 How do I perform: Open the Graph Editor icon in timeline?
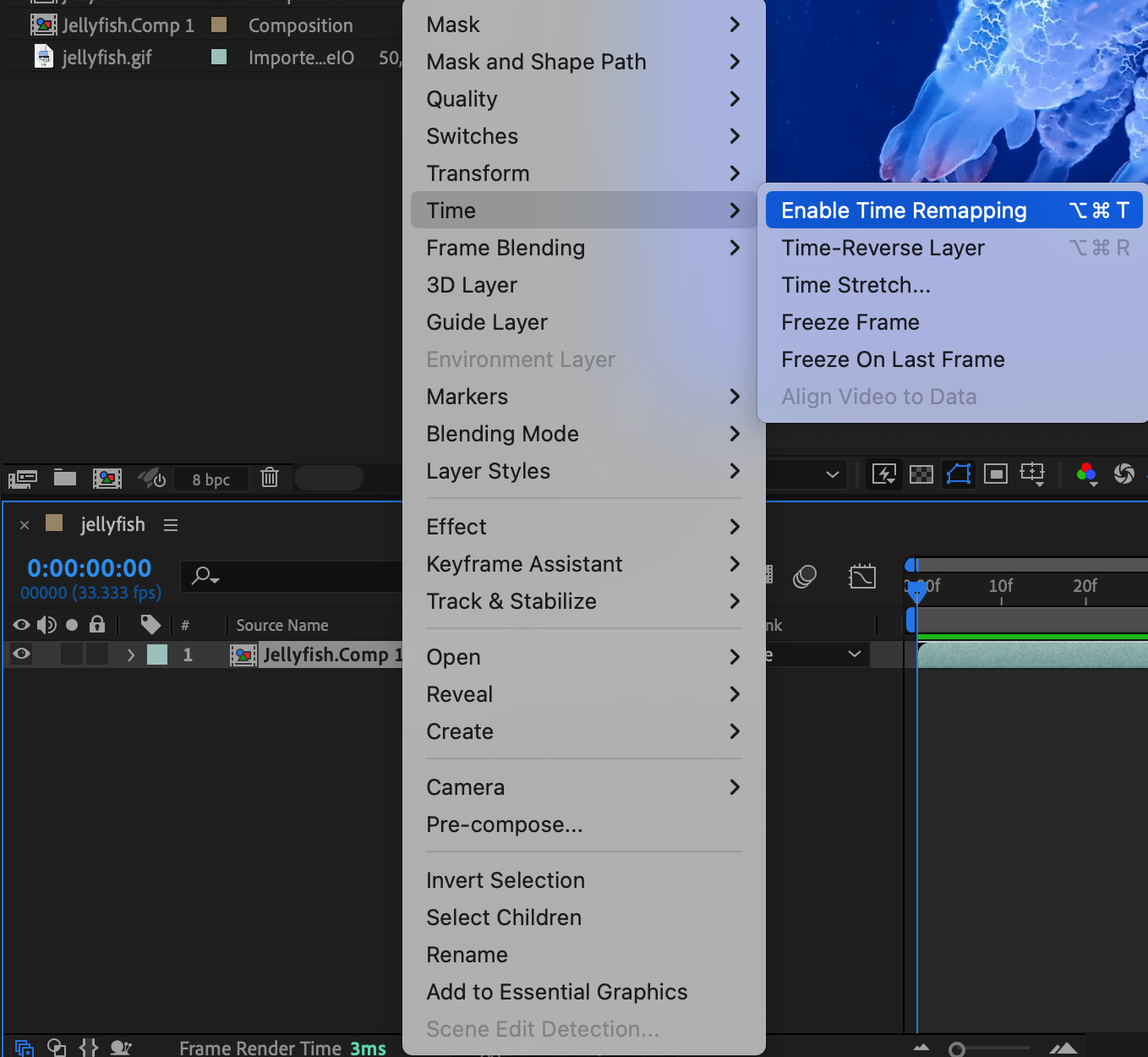click(861, 578)
